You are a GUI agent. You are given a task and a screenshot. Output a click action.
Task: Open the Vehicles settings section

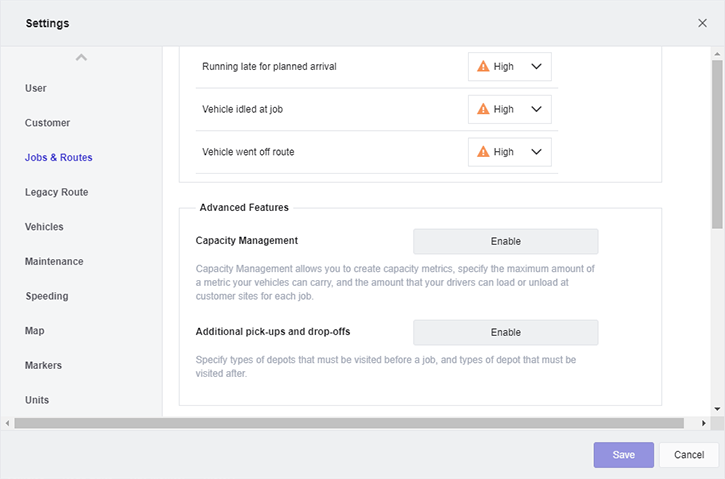44,227
